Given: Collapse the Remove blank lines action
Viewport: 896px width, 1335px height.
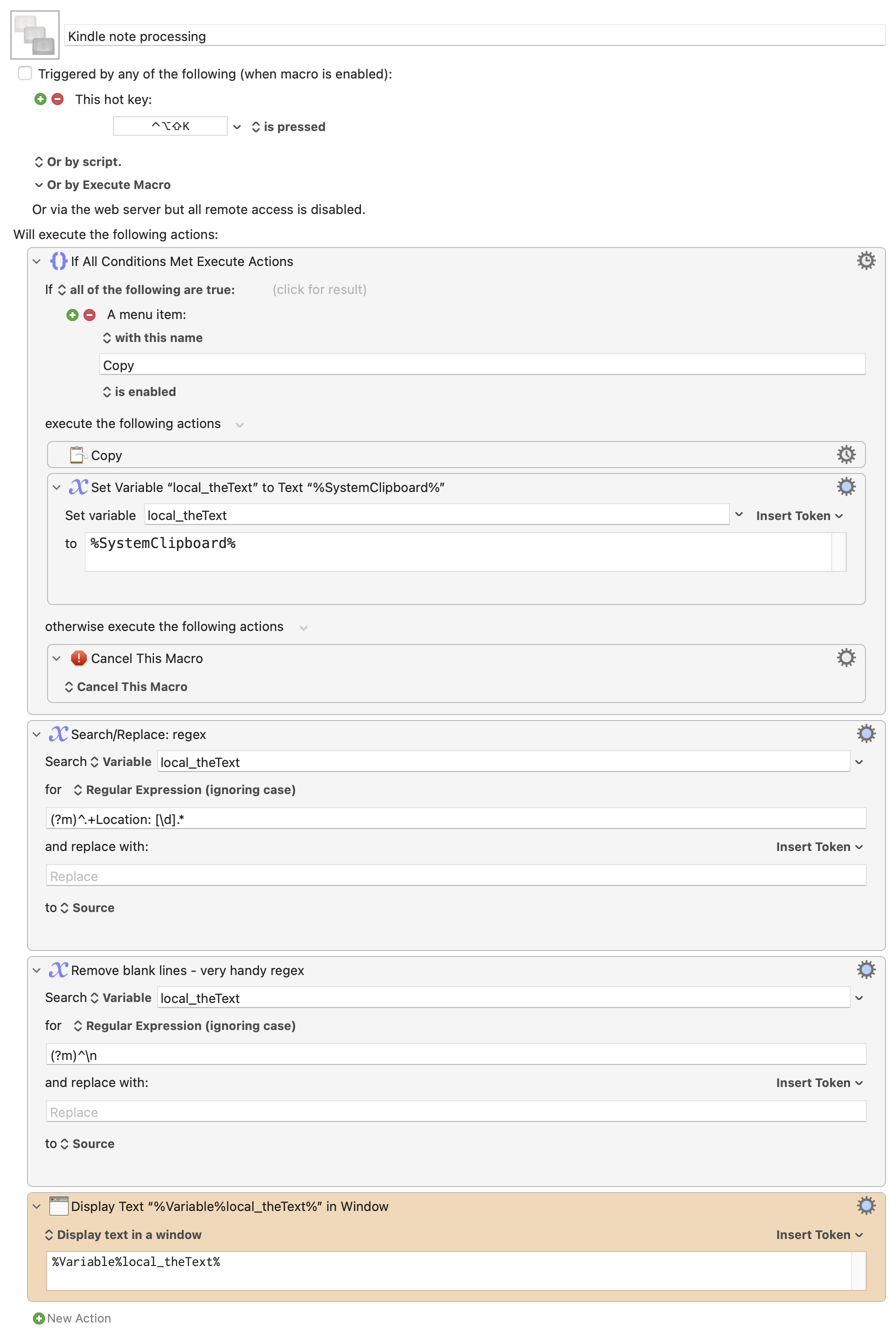Looking at the screenshot, I should point(36,970).
